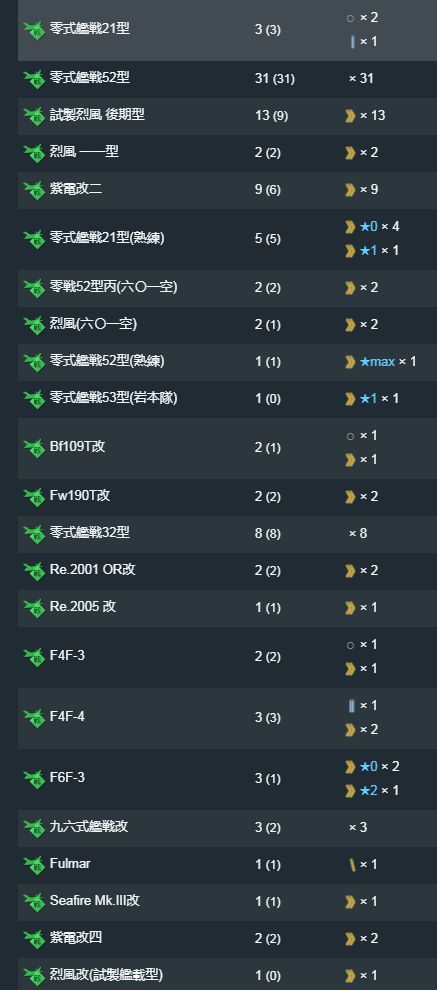Click the 烈風改(試製艦載型) row

click(227, 974)
